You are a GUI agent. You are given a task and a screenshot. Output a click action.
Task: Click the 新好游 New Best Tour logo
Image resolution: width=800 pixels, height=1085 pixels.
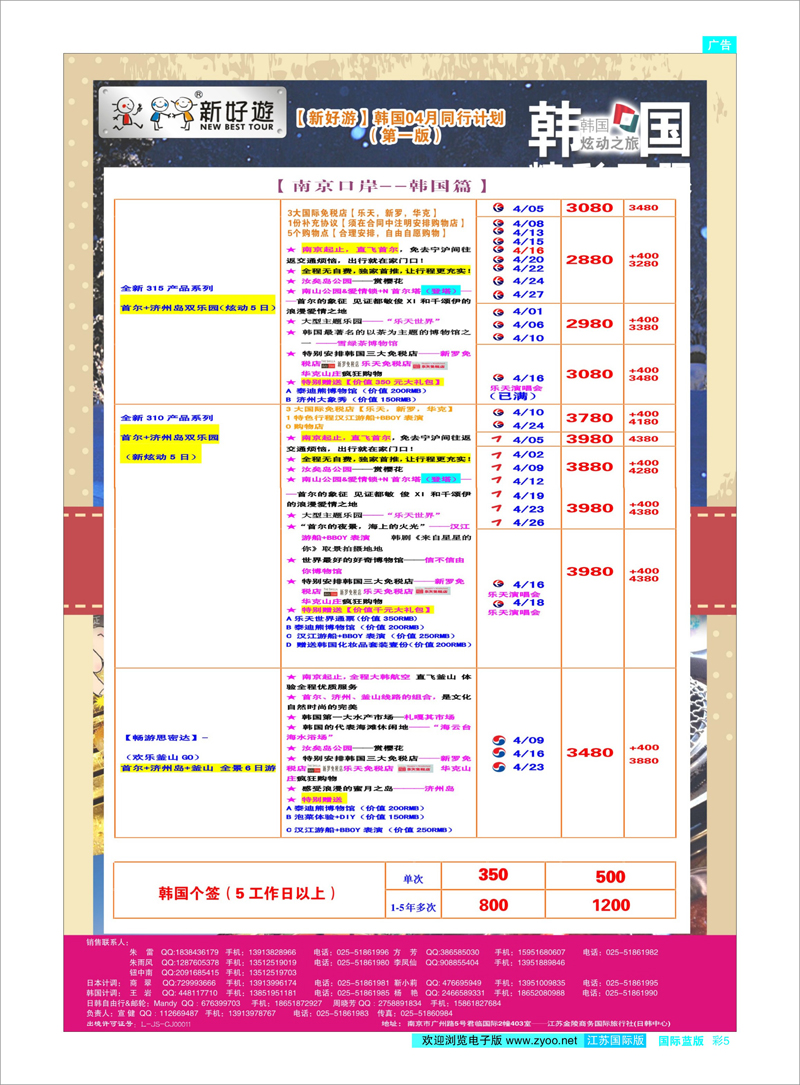tap(192, 112)
